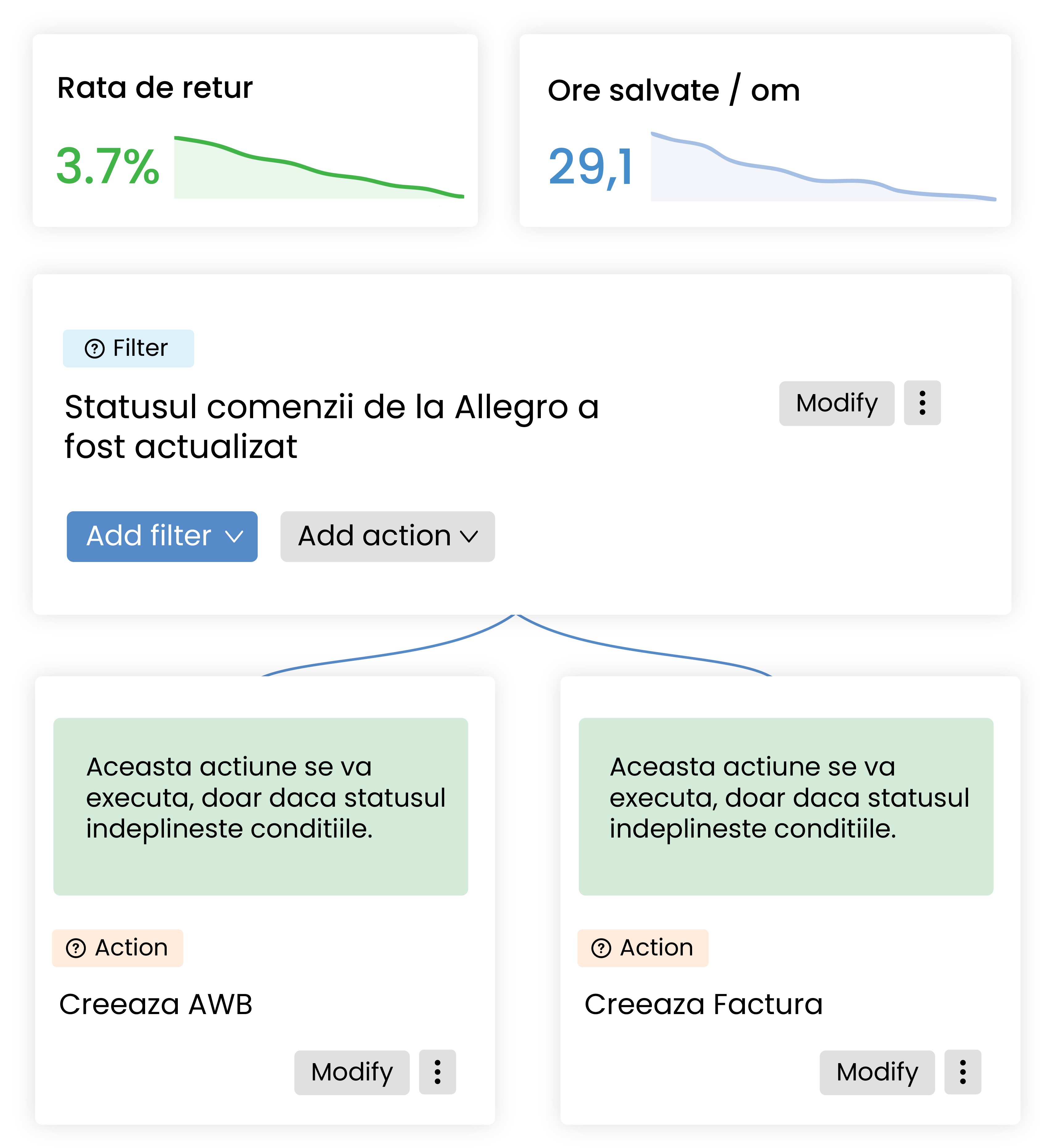This screenshot has width=1040, height=1148.
Task: Open three-dot menu for the Allegro filter
Action: [x=922, y=403]
